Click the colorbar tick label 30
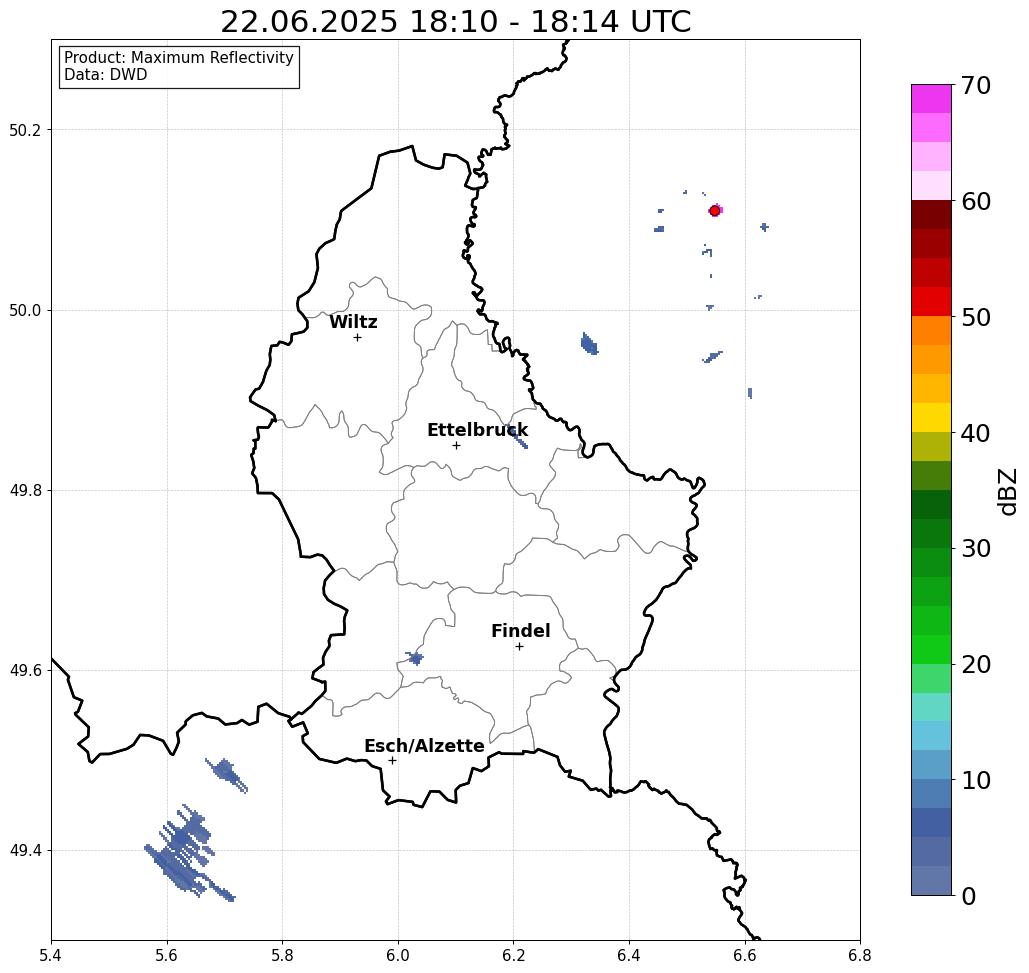The height and width of the screenshot is (973, 1029). click(x=976, y=549)
